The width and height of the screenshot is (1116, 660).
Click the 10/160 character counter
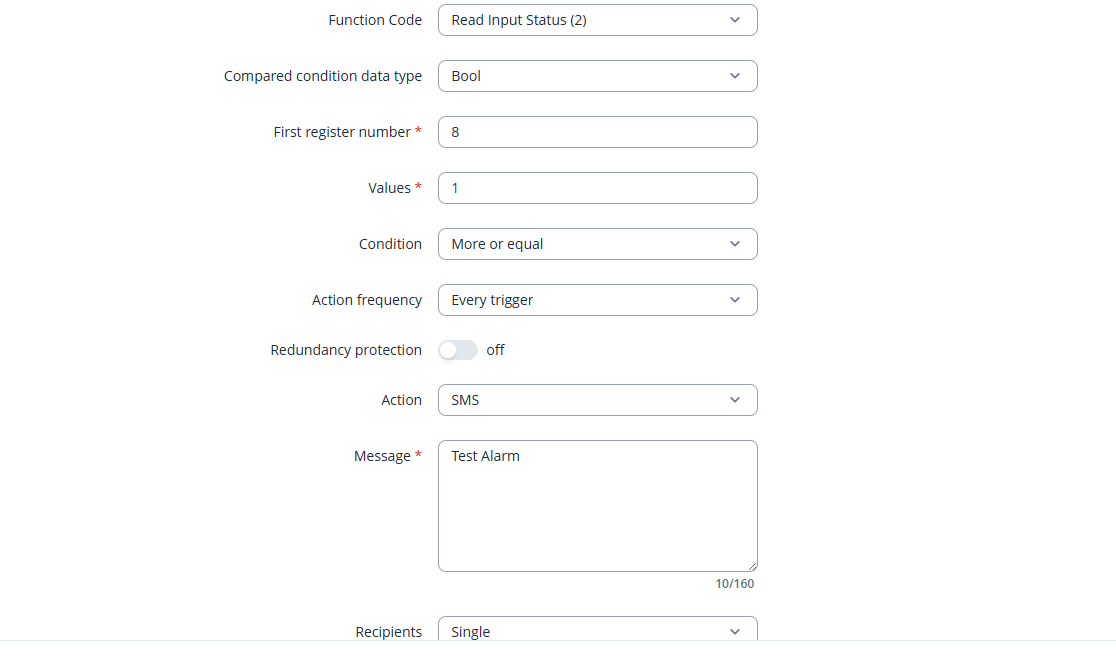click(734, 583)
